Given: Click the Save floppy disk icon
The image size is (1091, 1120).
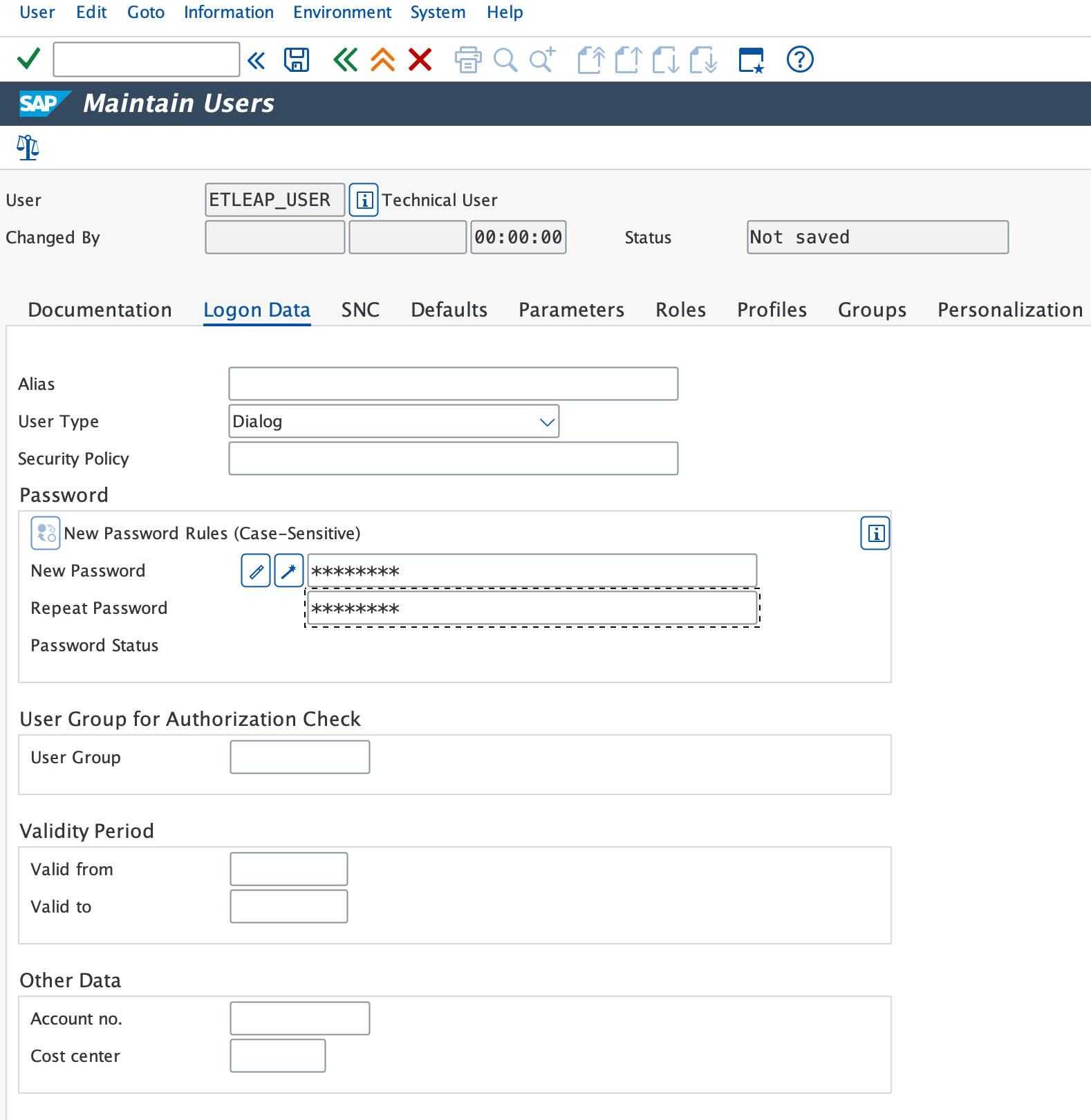Looking at the screenshot, I should (297, 60).
